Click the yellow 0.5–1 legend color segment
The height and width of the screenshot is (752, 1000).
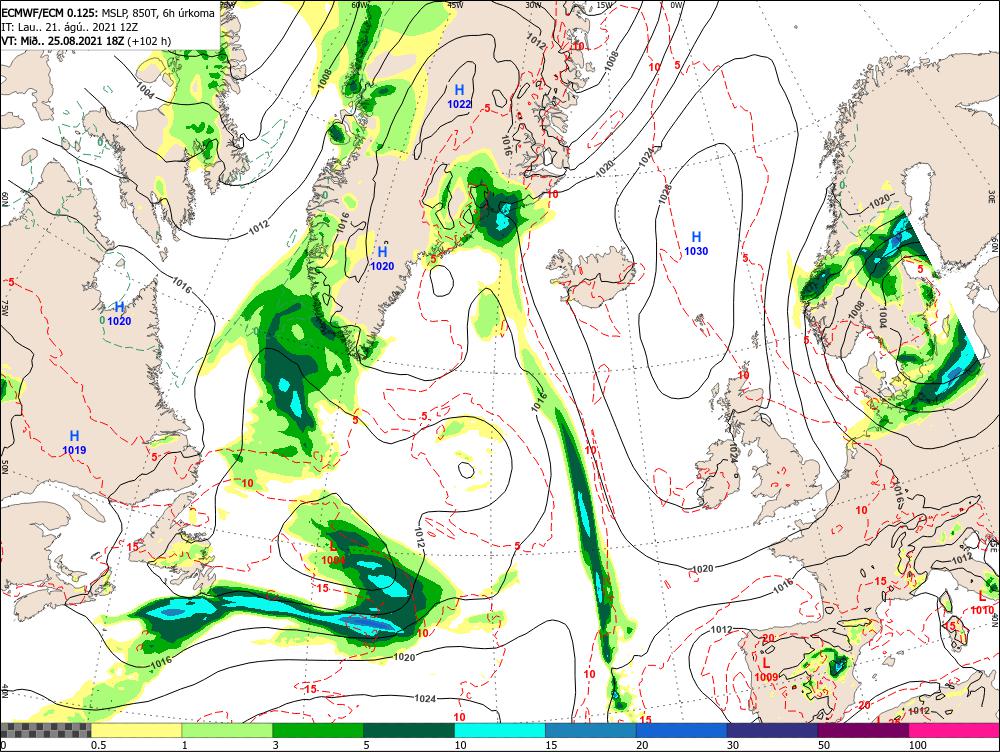(136, 730)
